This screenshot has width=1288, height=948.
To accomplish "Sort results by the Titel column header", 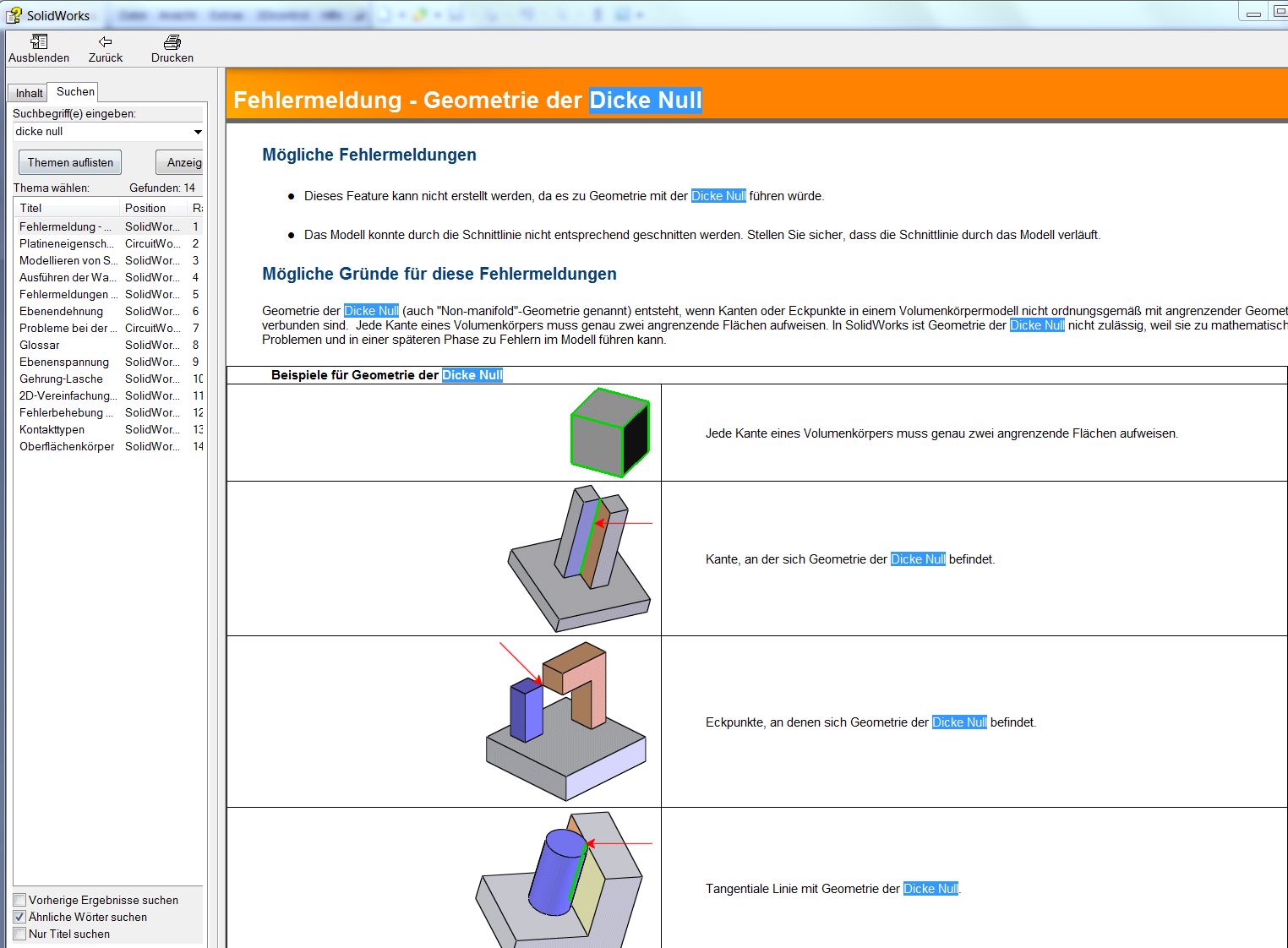I will (67, 208).
